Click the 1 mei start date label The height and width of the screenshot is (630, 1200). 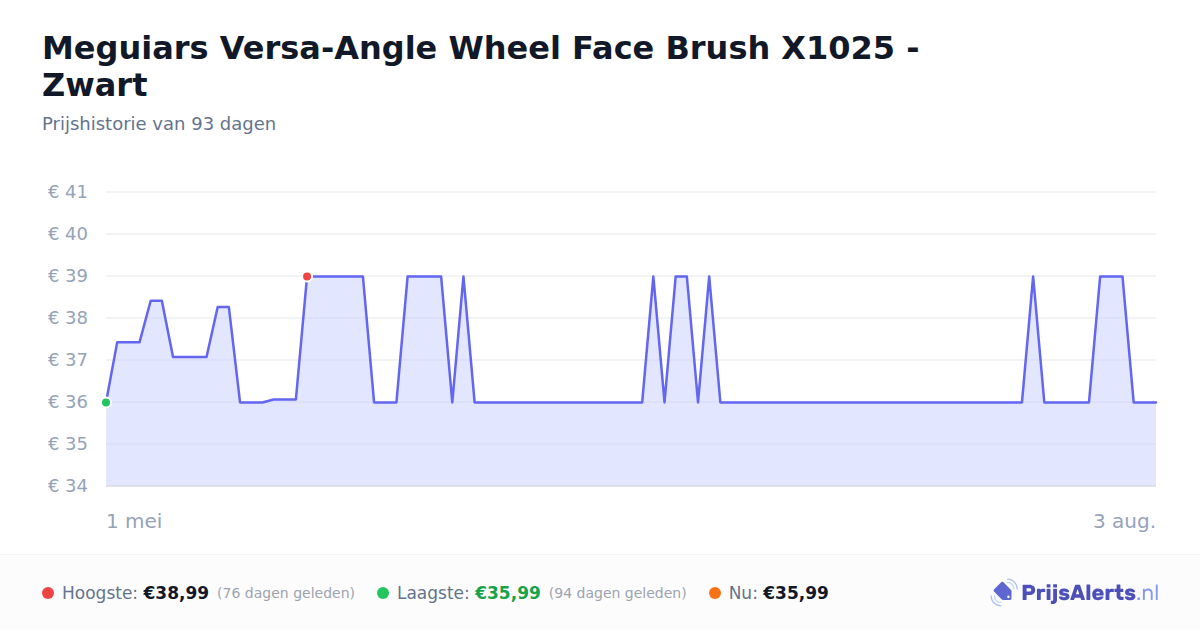(x=134, y=521)
